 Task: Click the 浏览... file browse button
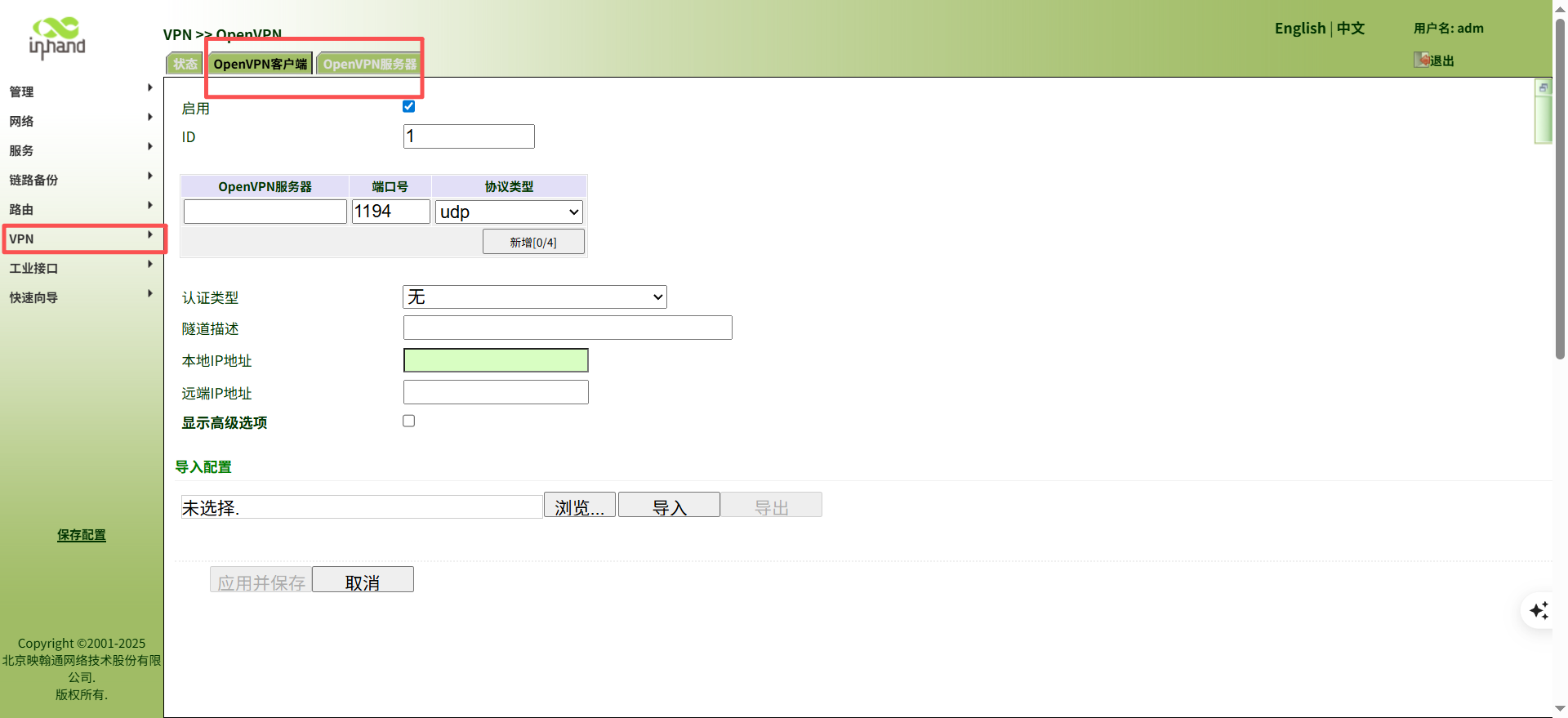click(579, 506)
